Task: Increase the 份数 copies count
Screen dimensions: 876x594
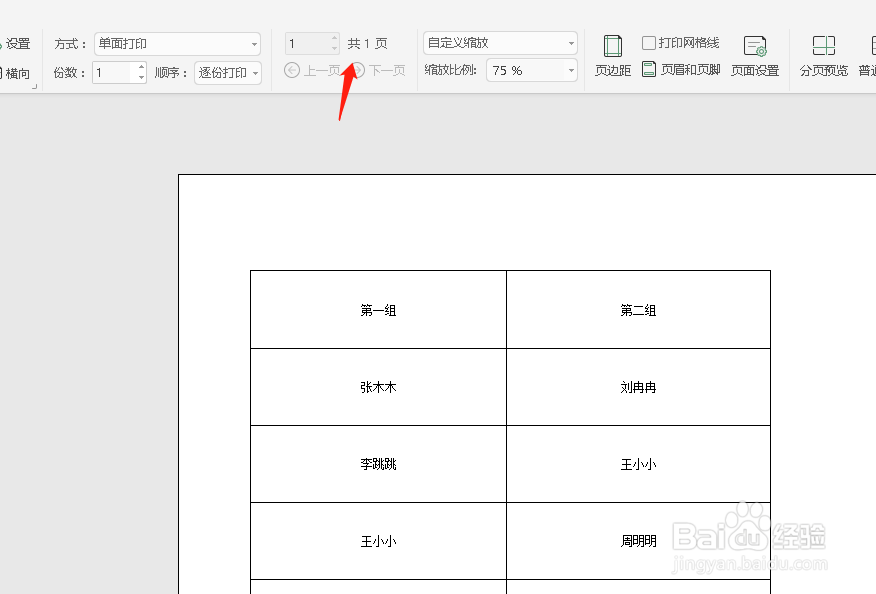Action: (x=141, y=67)
